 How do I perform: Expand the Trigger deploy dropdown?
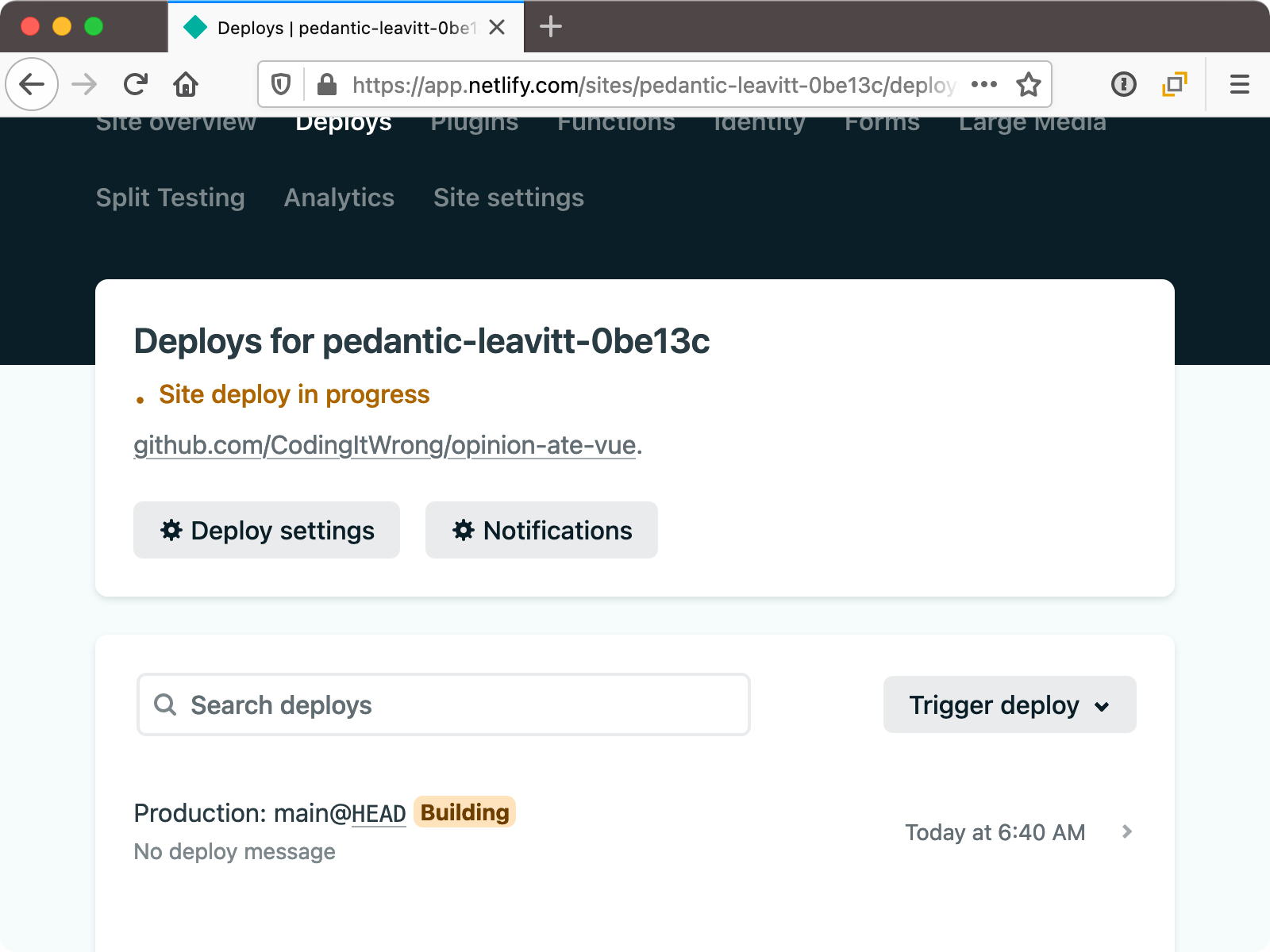tap(1010, 704)
